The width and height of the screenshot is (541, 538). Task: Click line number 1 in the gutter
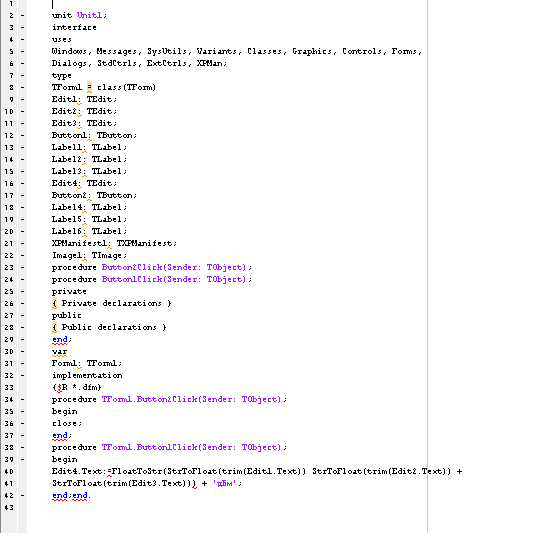[x=11, y=4]
